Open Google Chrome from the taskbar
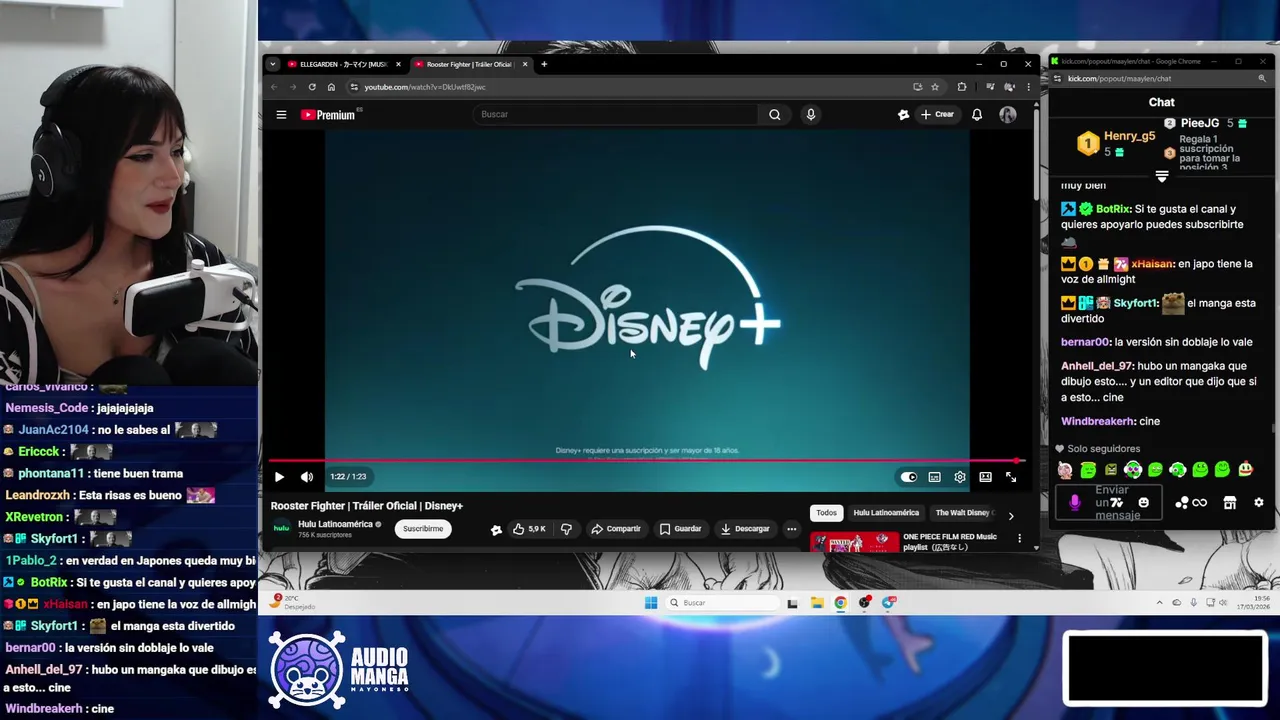Screen dimensions: 1280x720 (x=840, y=602)
